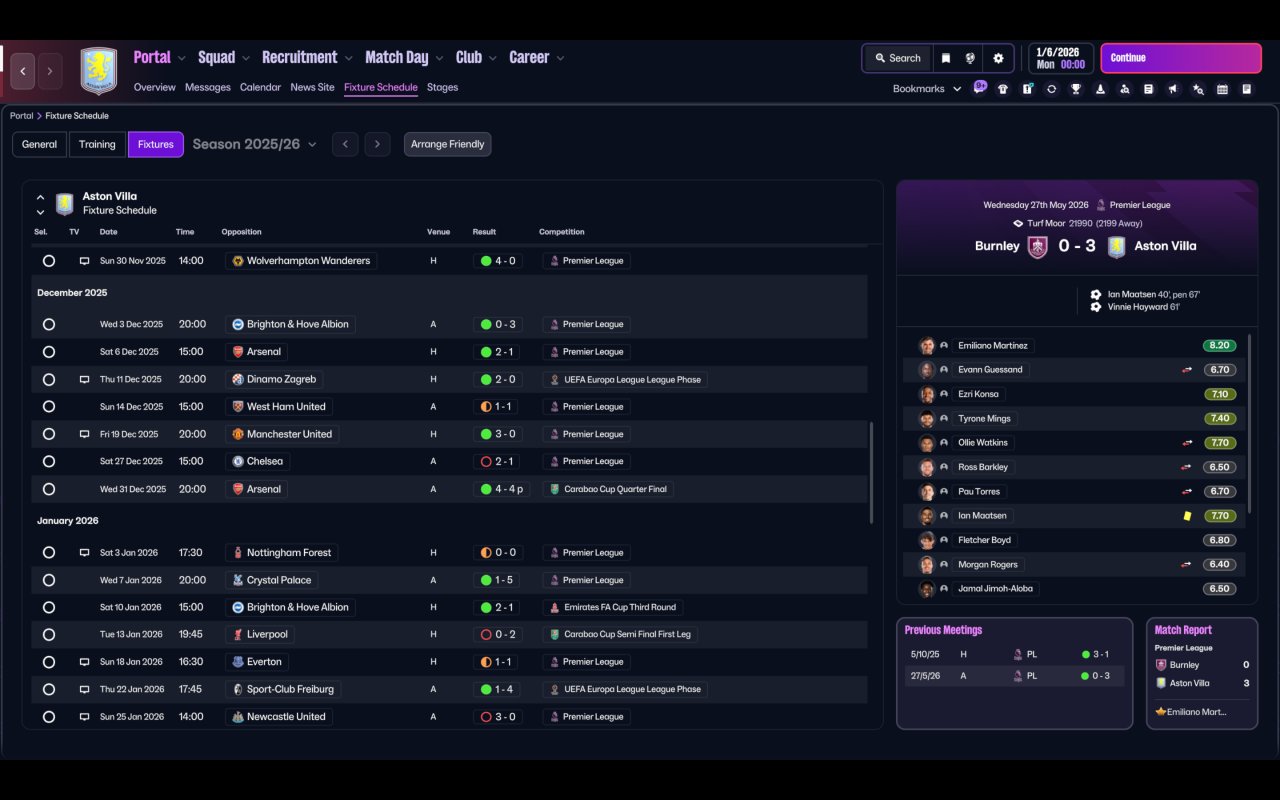The height and width of the screenshot is (800, 1280).
Task: Expand the Career menu chevron
Action: pos(560,59)
